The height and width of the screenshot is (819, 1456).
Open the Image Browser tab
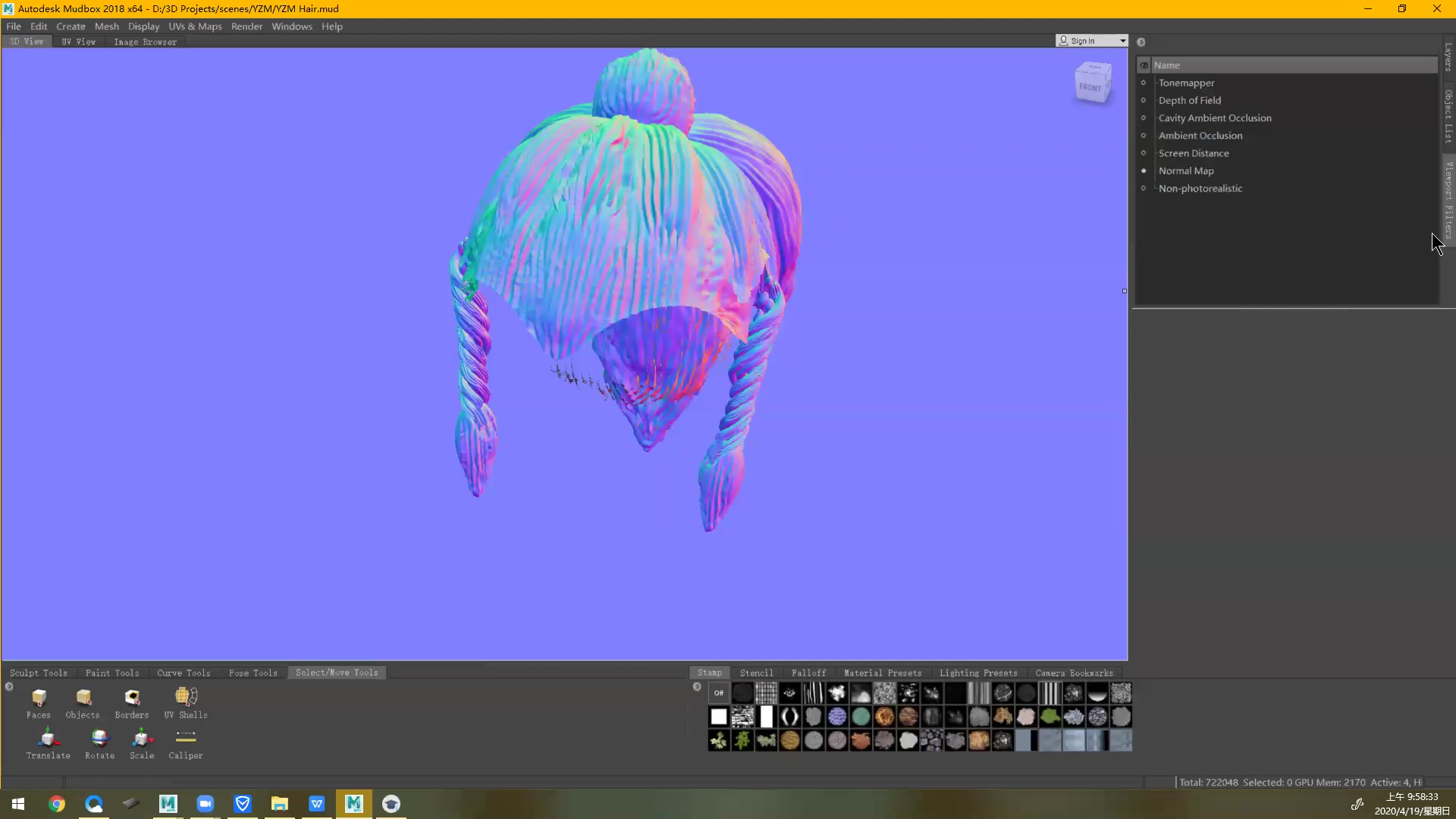click(144, 41)
